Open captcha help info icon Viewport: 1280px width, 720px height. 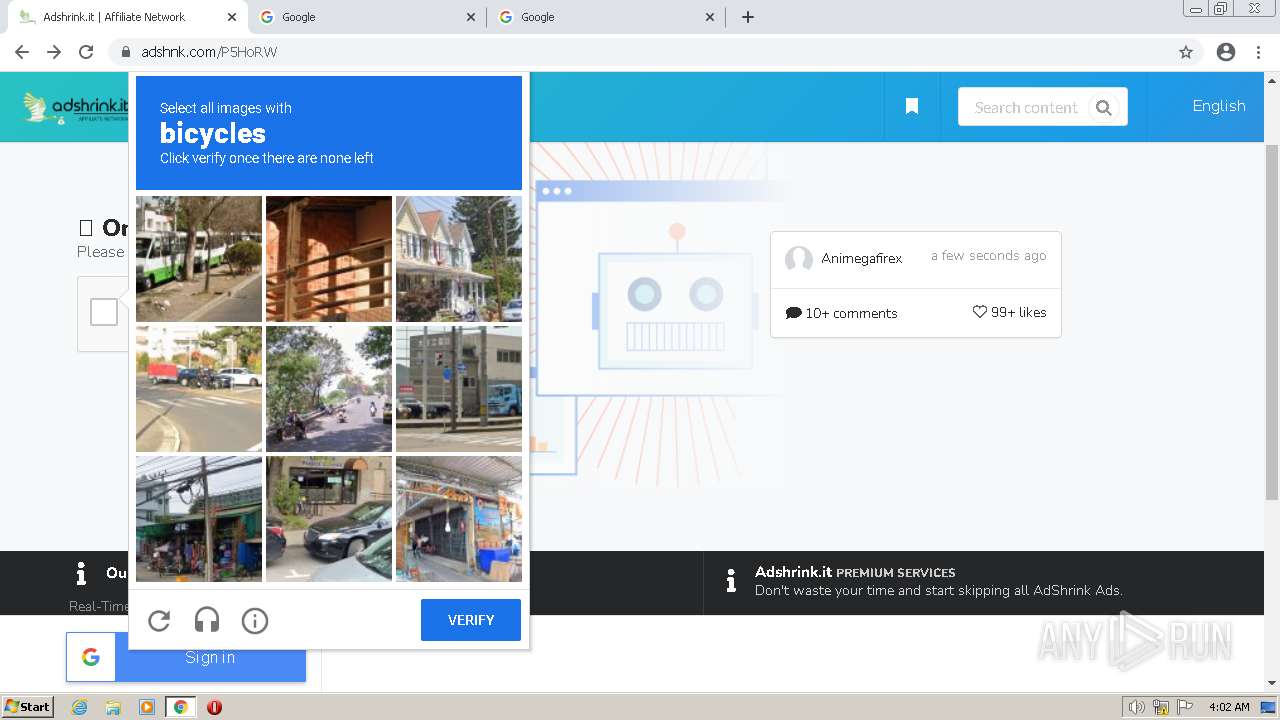255,621
